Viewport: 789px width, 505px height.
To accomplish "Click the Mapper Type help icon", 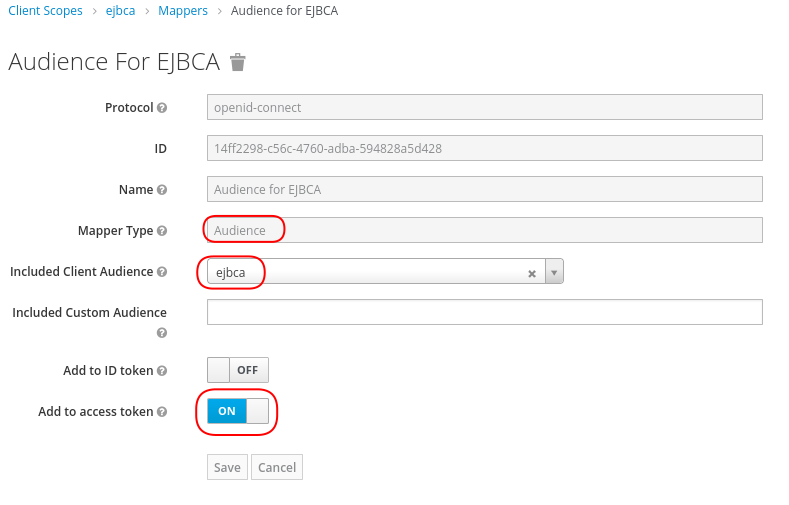I will click(x=162, y=231).
